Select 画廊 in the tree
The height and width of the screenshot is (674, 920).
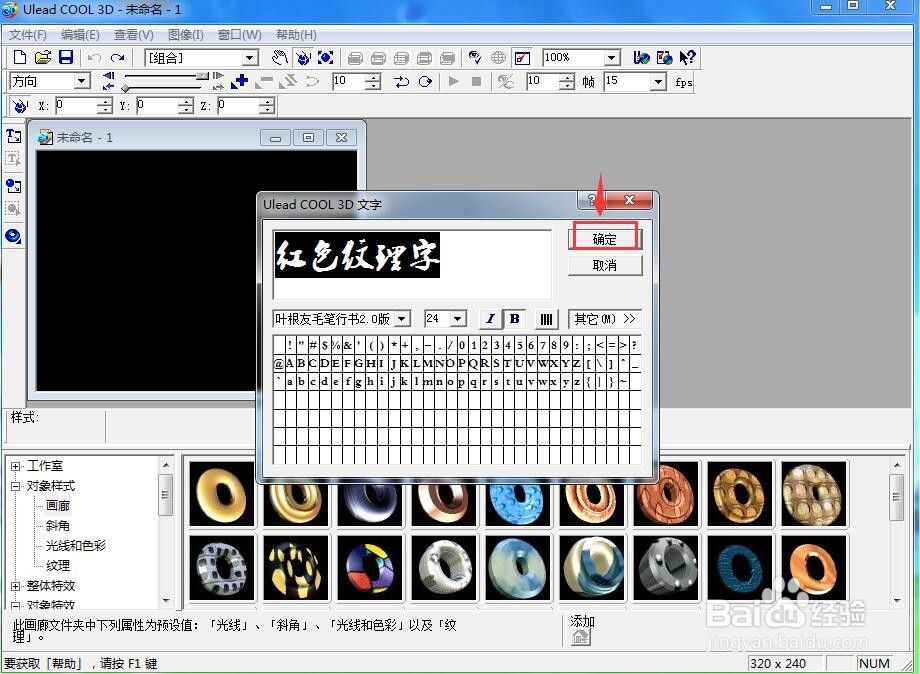58,506
